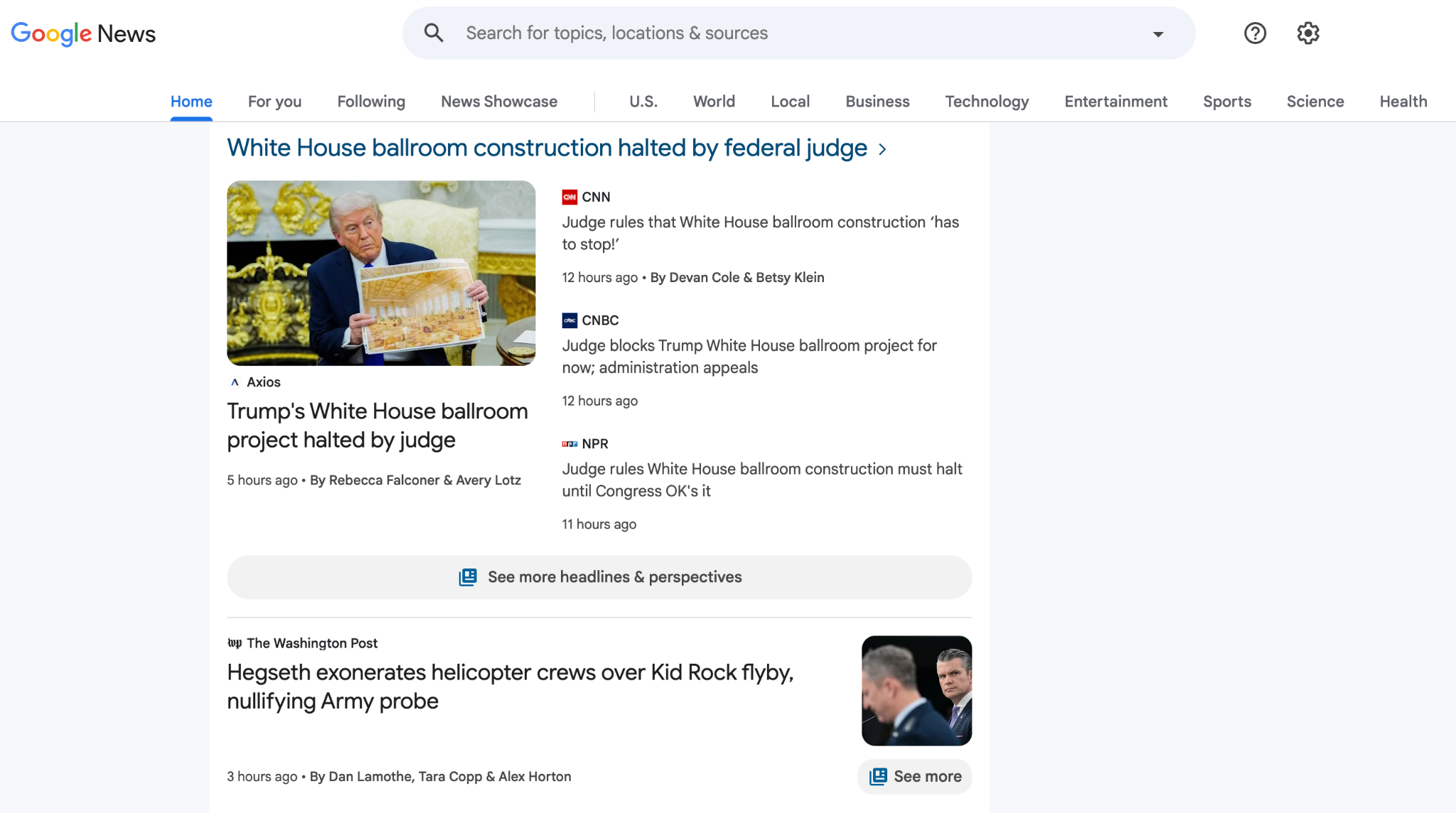Click the CNN source icon
Viewport: 1456px width, 813px height.
pyautogui.click(x=569, y=196)
